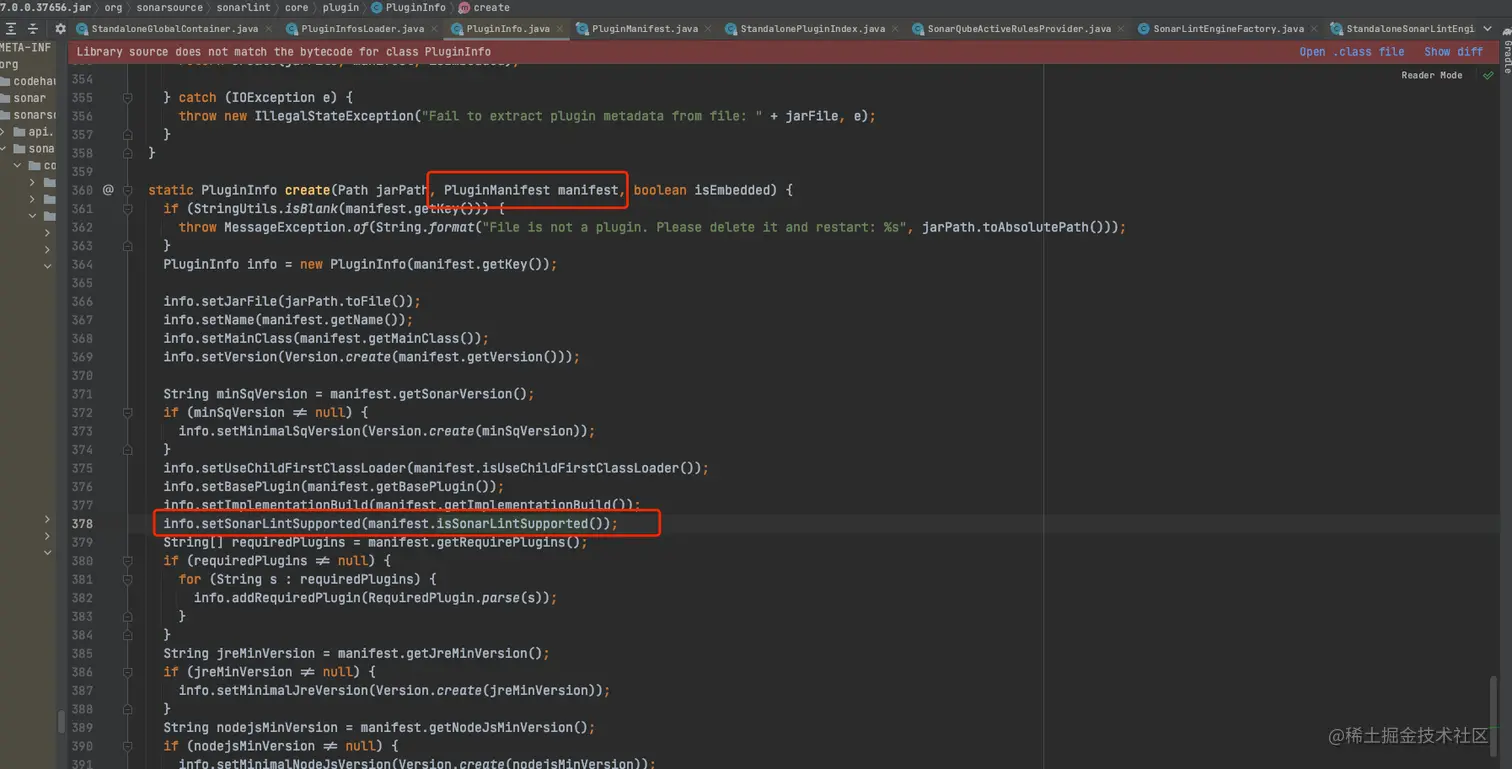The height and width of the screenshot is (769, 1512).
Task: Switch to SonarLintEngineFactory.java tab
Action: pos(1228,29)
